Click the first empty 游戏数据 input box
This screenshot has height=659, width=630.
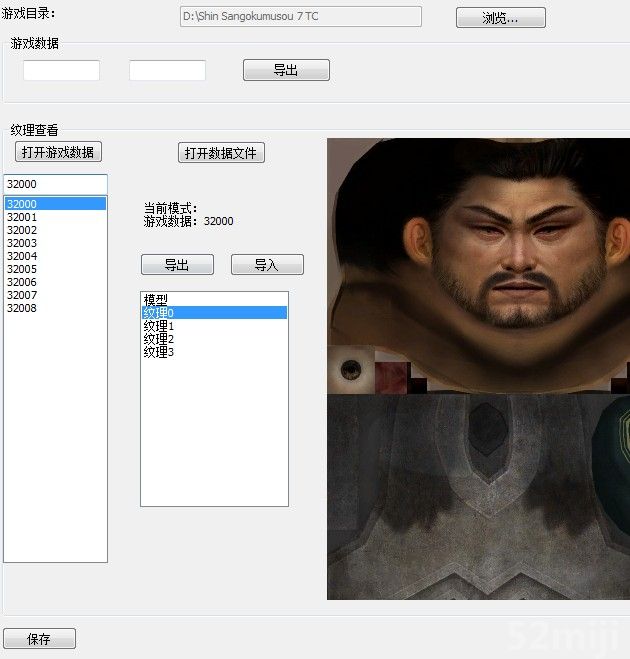point(61,70)
